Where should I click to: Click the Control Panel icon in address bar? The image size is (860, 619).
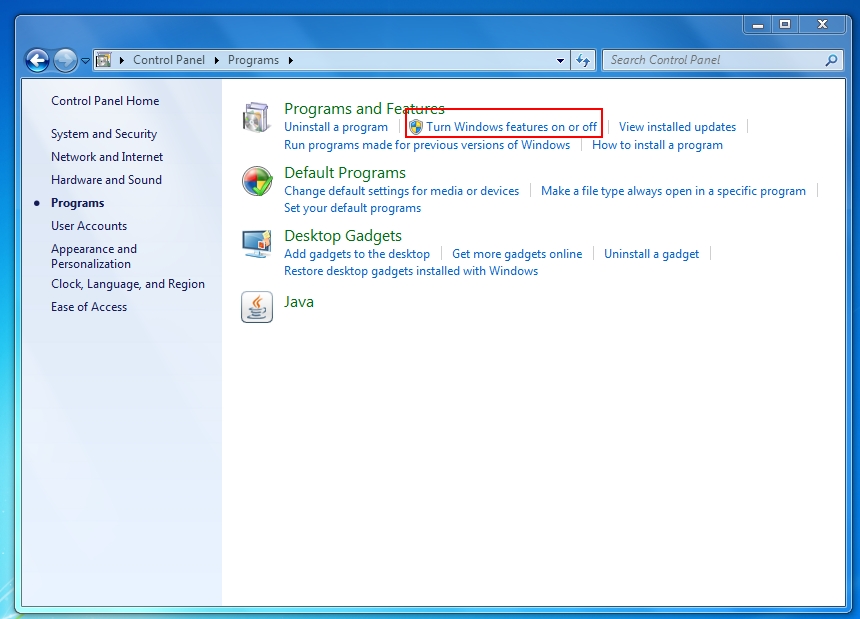(x=104, y=60)
